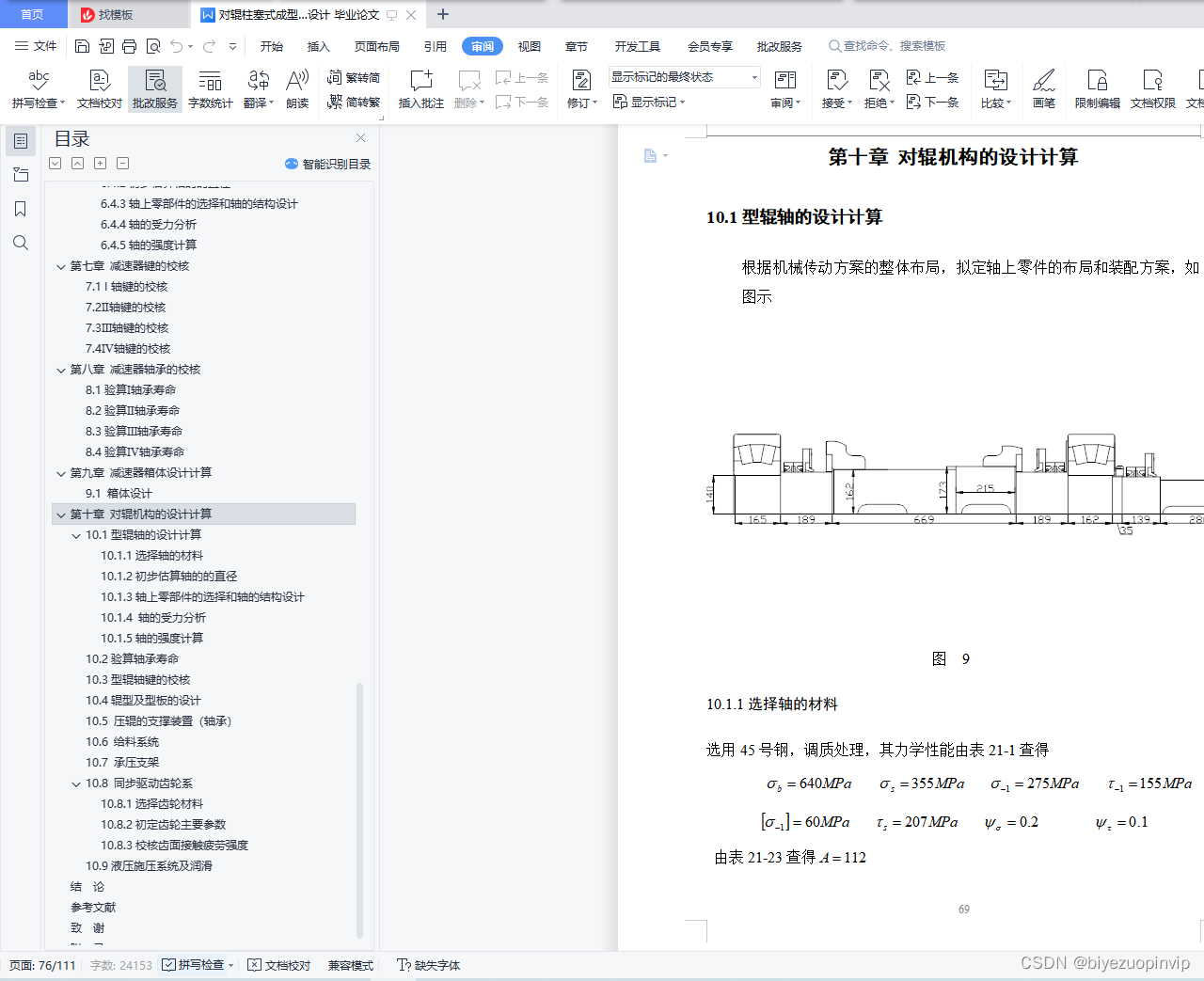Viewport: 1204px width, 981px height.
Task: Collapse the 第十章 对辊机构的设计计算 tree item
Action: [60, 514]
